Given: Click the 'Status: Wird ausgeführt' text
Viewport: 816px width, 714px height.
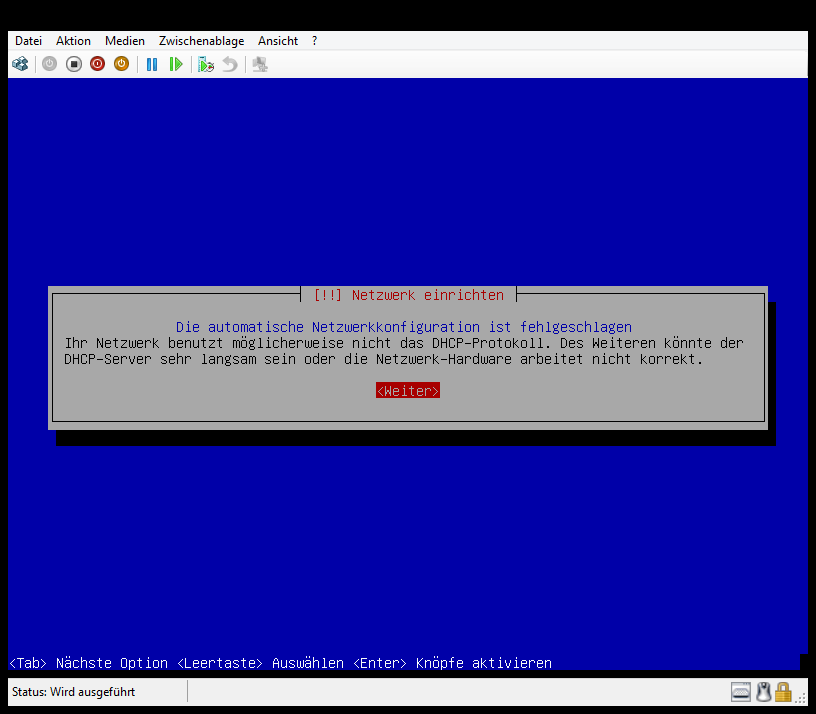Looking at the screenshot, I should (x=73, y=692).
